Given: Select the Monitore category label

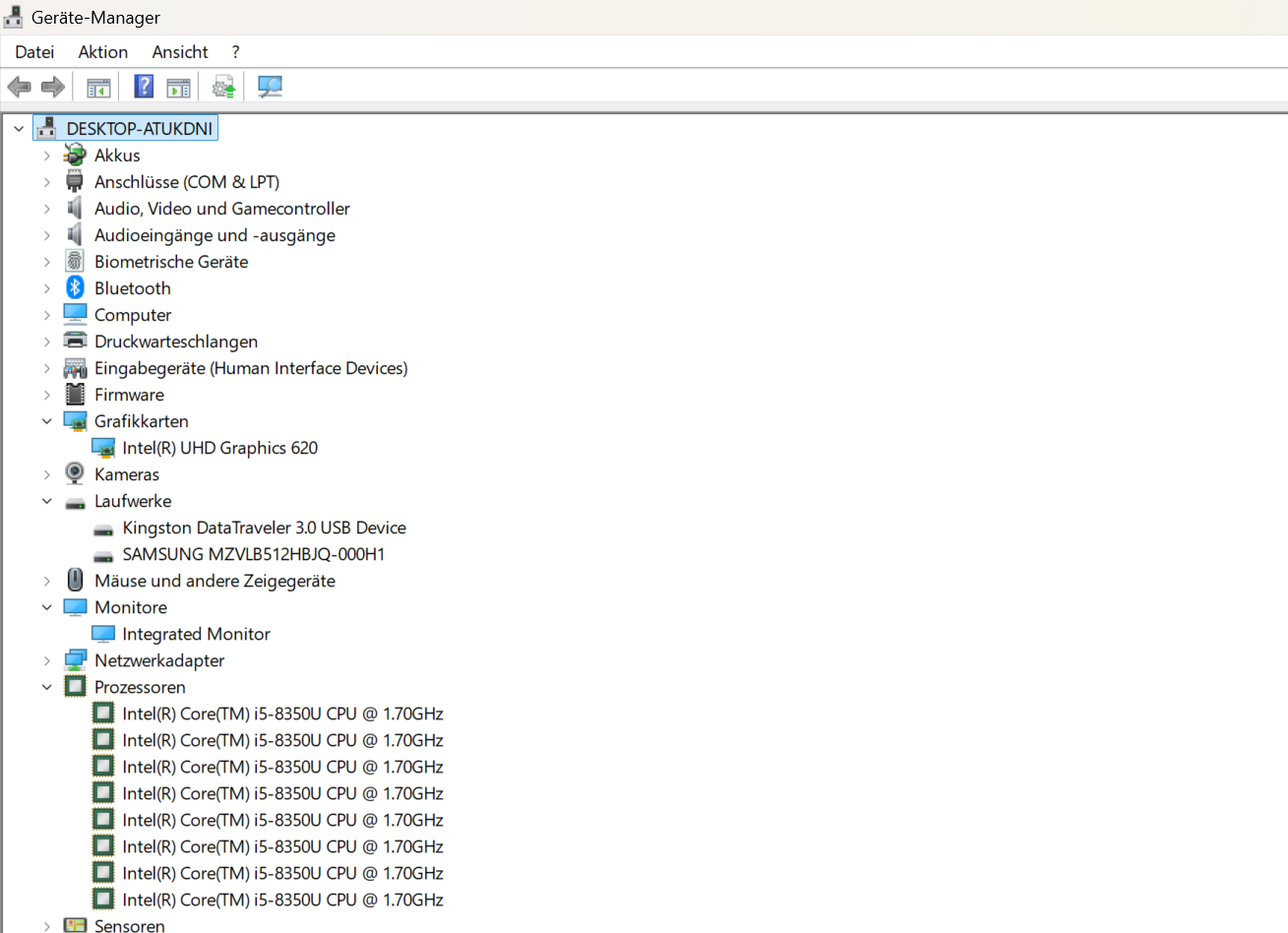Looking at the screenshot, I should tap(131, 606).
